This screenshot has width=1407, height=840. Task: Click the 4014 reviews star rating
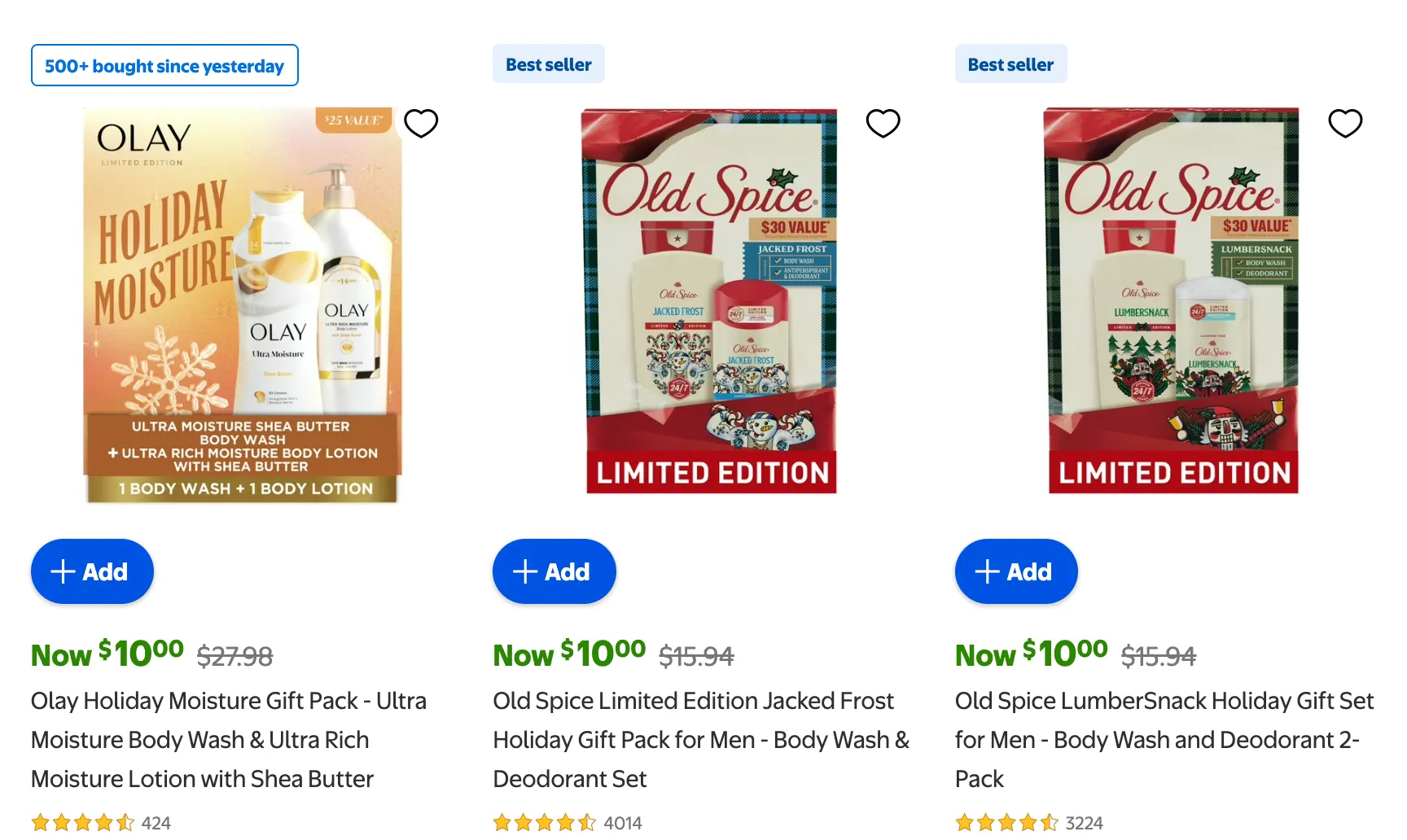coord(567,823)
